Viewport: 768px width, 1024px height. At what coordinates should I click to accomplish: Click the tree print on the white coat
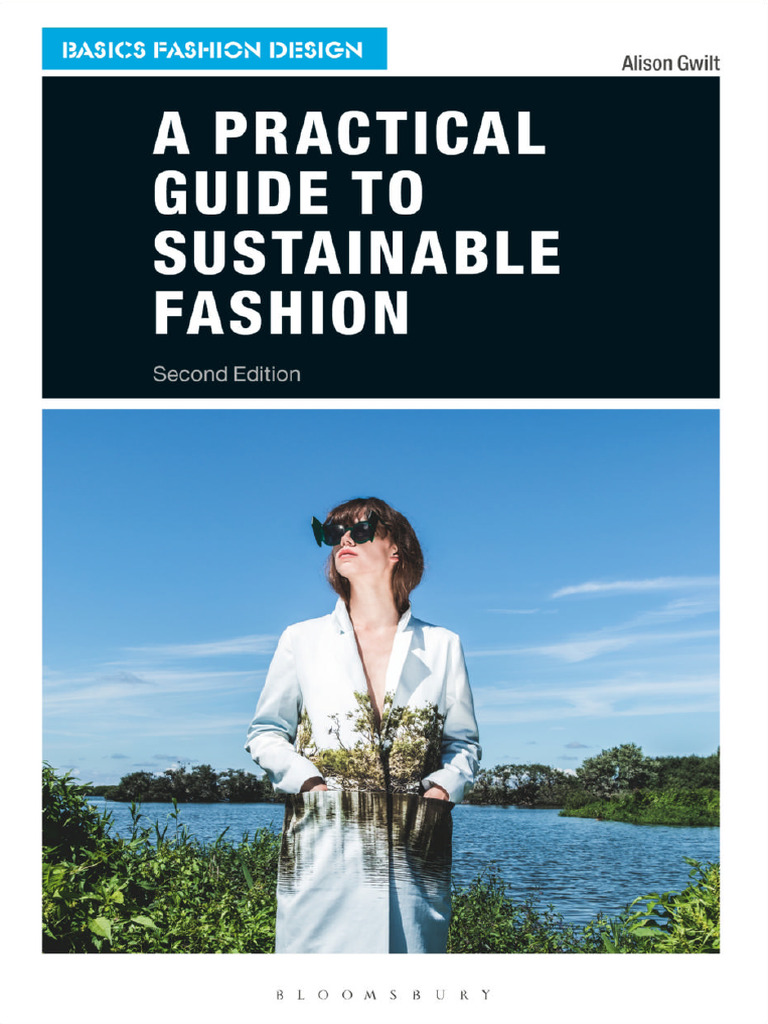372,744
